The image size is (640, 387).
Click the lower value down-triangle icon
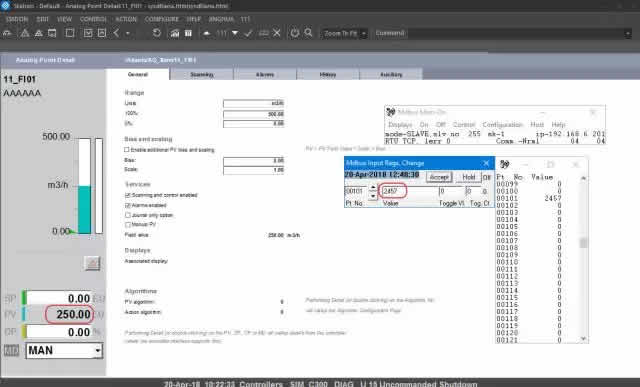235,33
